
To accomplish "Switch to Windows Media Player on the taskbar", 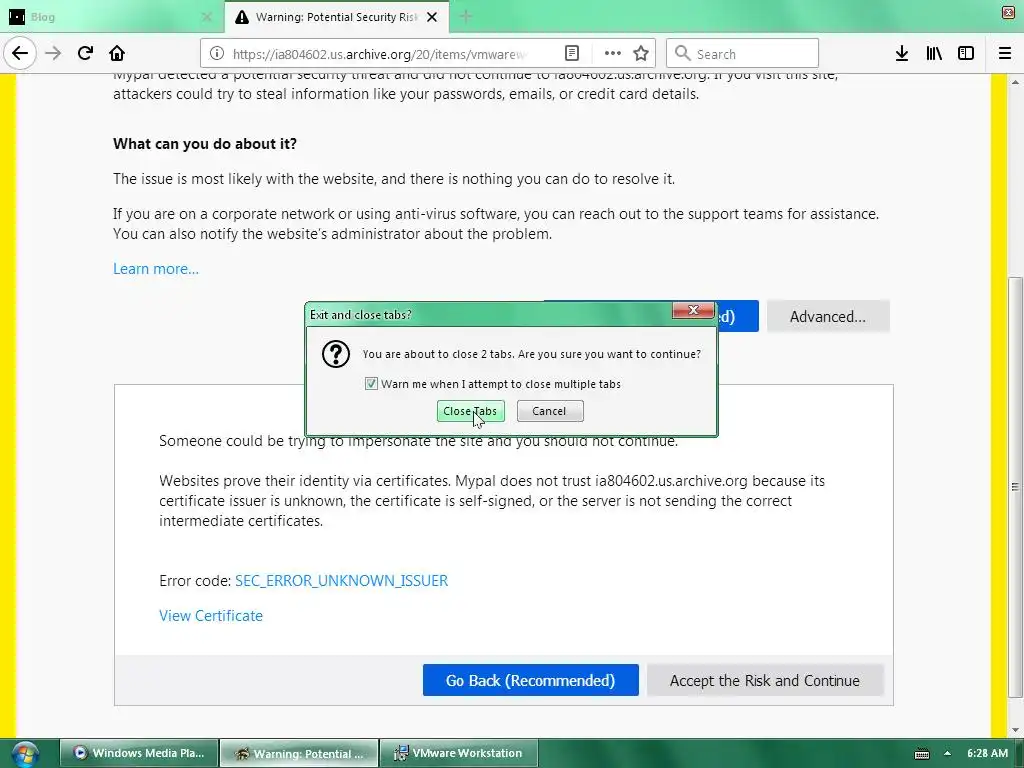I will (138, 753).
